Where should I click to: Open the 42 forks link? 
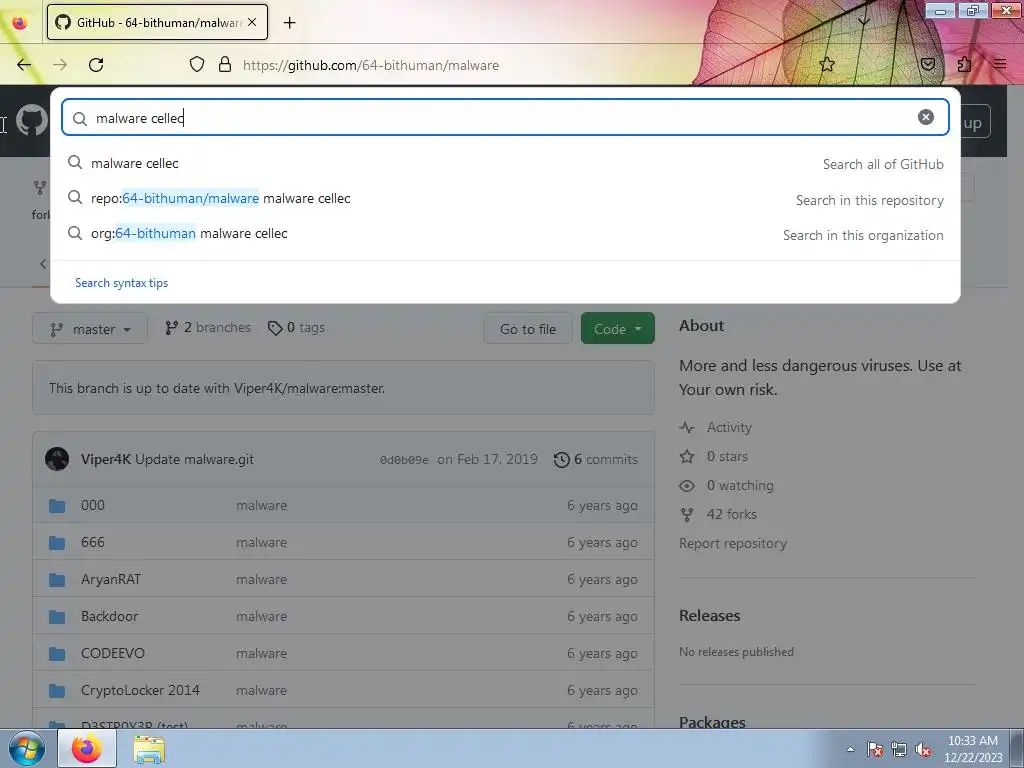click(718, 515)
